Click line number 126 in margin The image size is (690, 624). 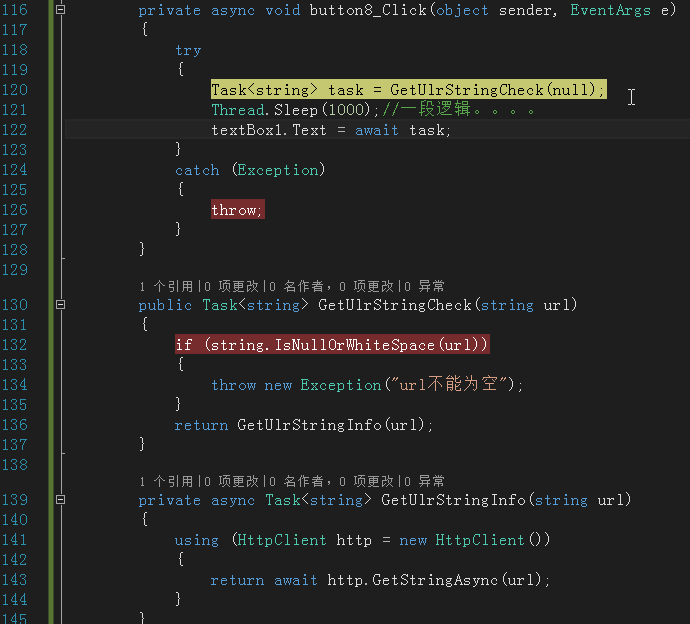tap(15, 210)
